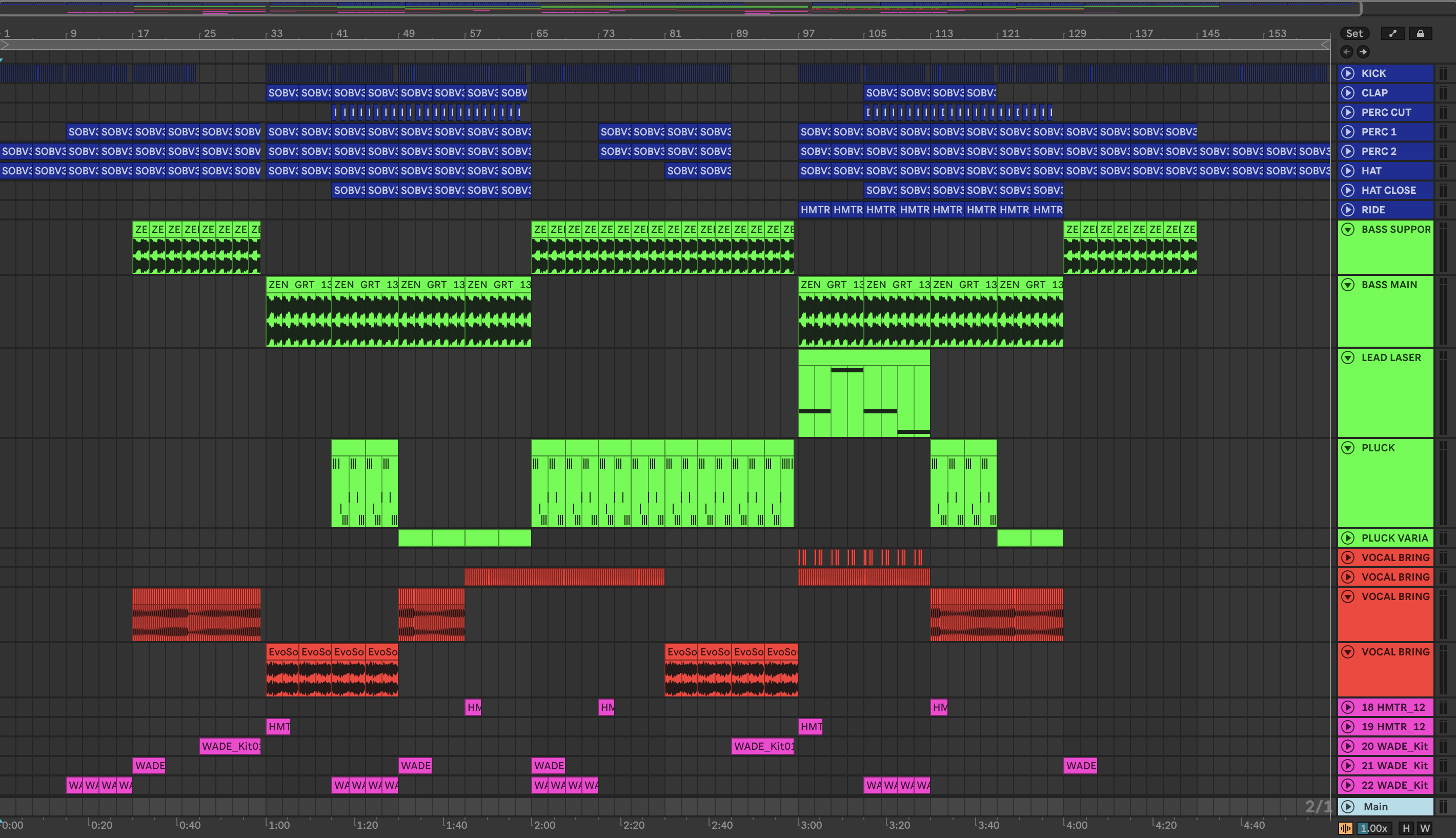Viewport: 1456px width, 838px height.
Task: Click the RIDE track's circular arrow icon
Action: [x=1348, y=209]
